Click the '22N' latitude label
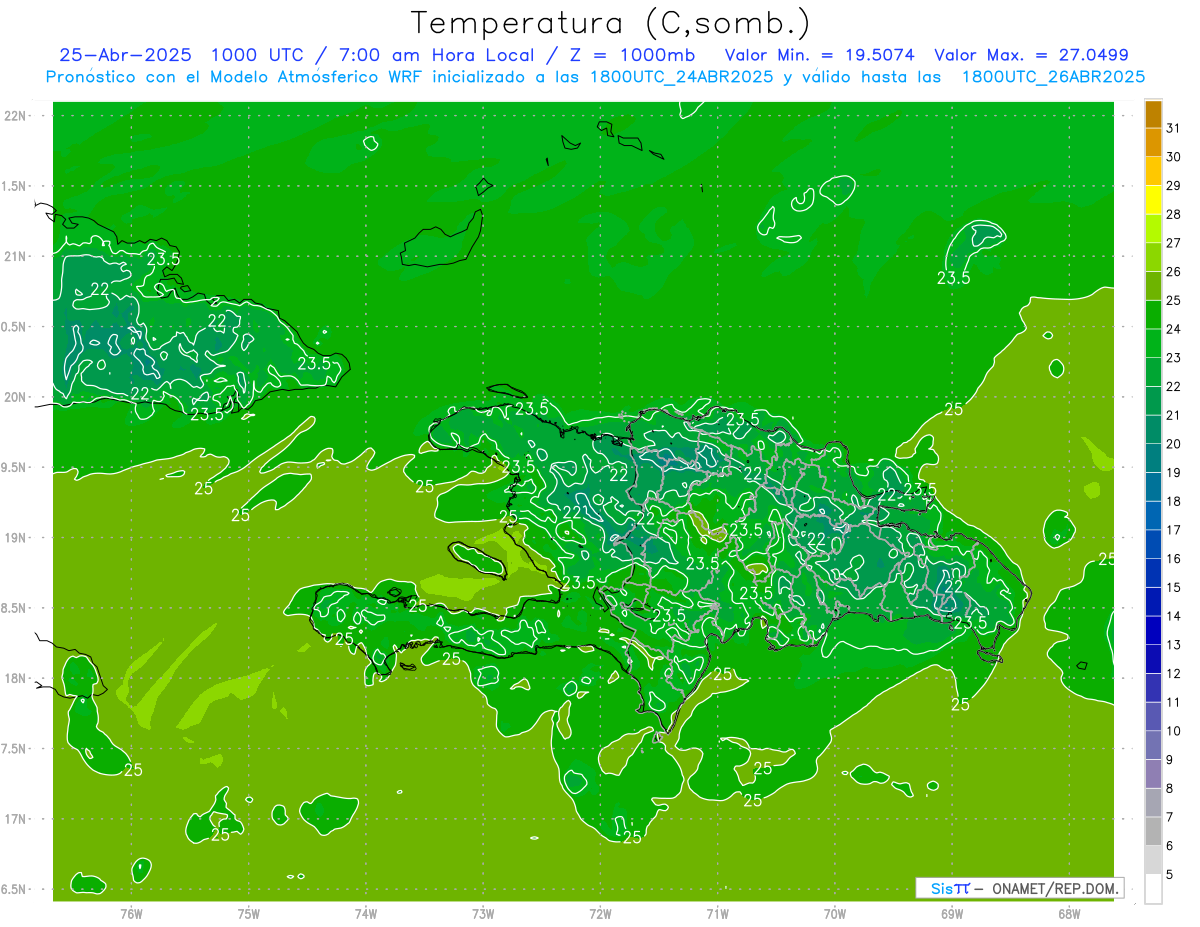 (x=16, y=116)
